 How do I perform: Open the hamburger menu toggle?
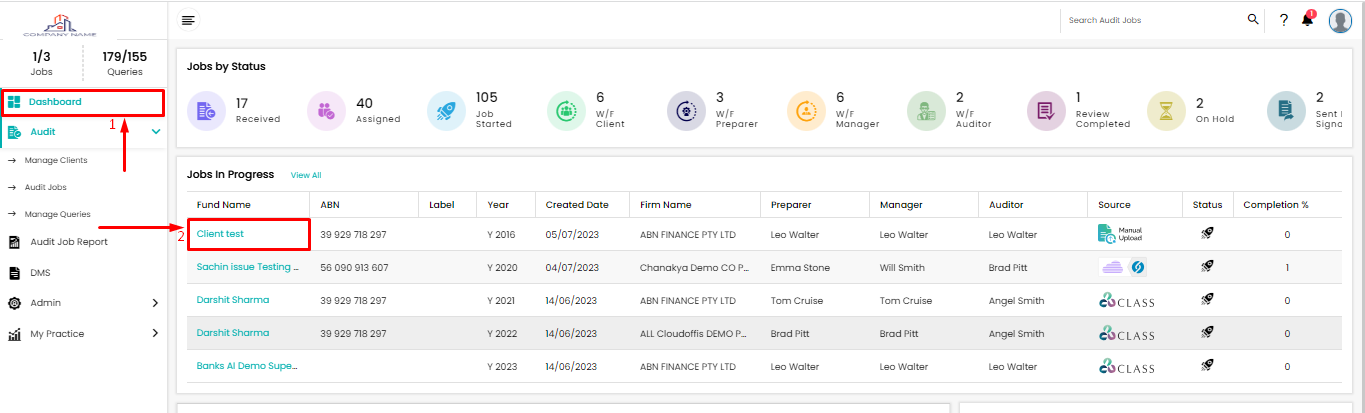(x=188, y=20)
